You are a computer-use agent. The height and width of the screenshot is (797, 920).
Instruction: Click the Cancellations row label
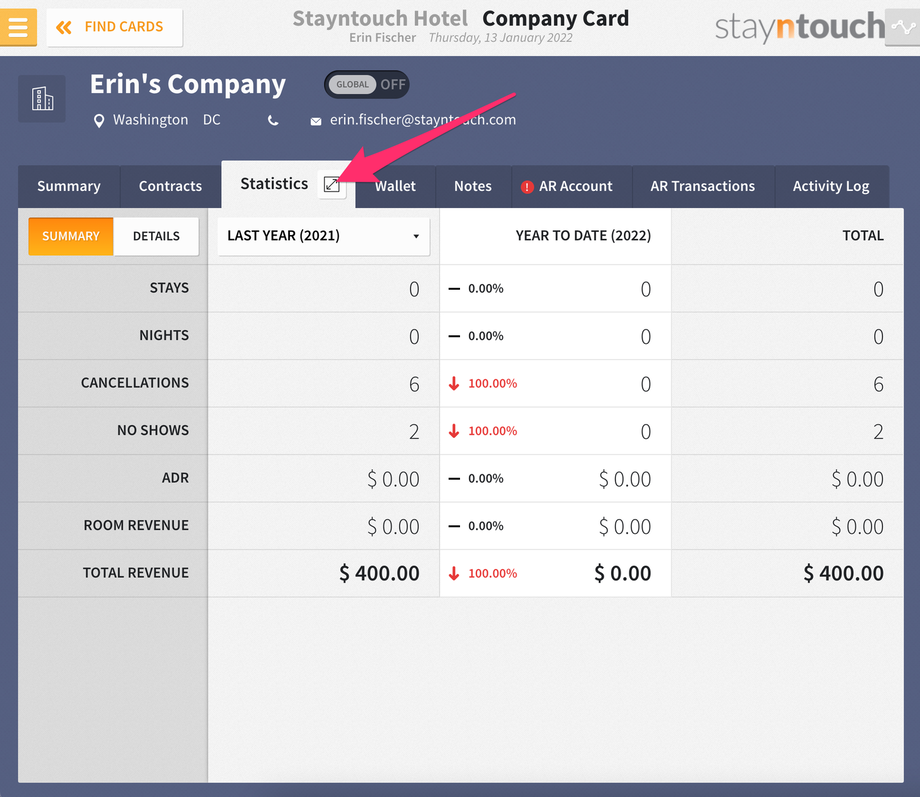click(135, 383)
